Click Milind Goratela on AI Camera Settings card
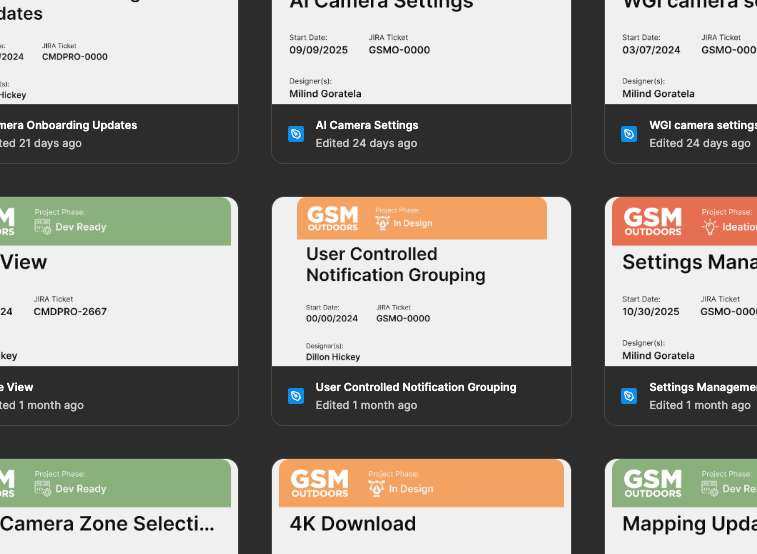This screenshot has height=554, width=757. (325, 94)
